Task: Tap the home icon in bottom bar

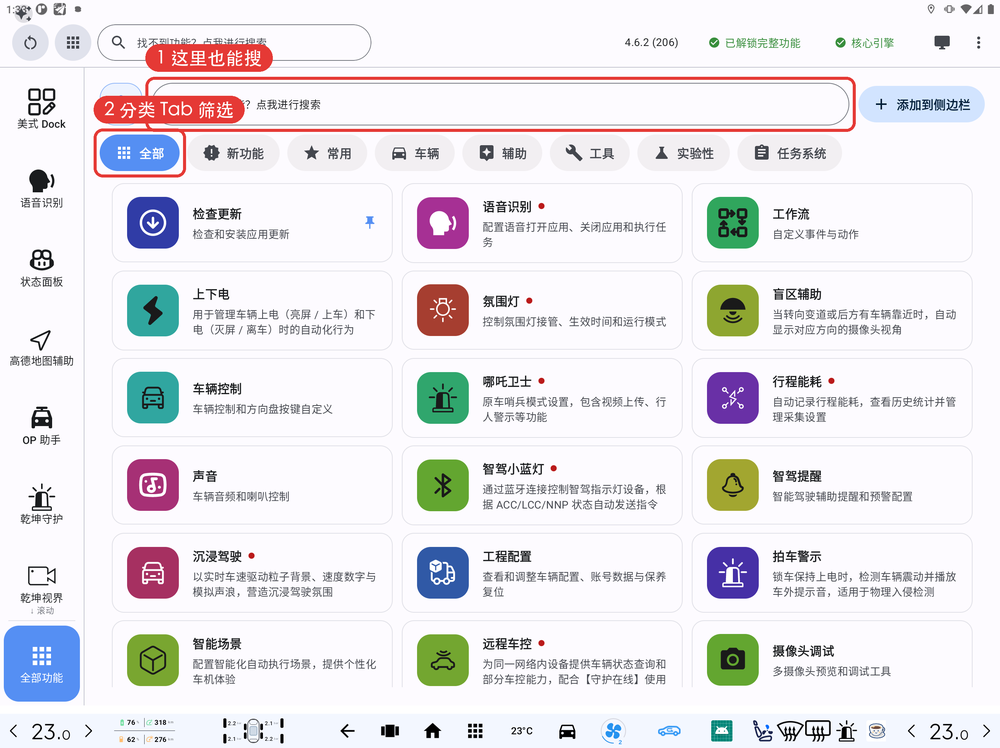Action: (432, 731)
